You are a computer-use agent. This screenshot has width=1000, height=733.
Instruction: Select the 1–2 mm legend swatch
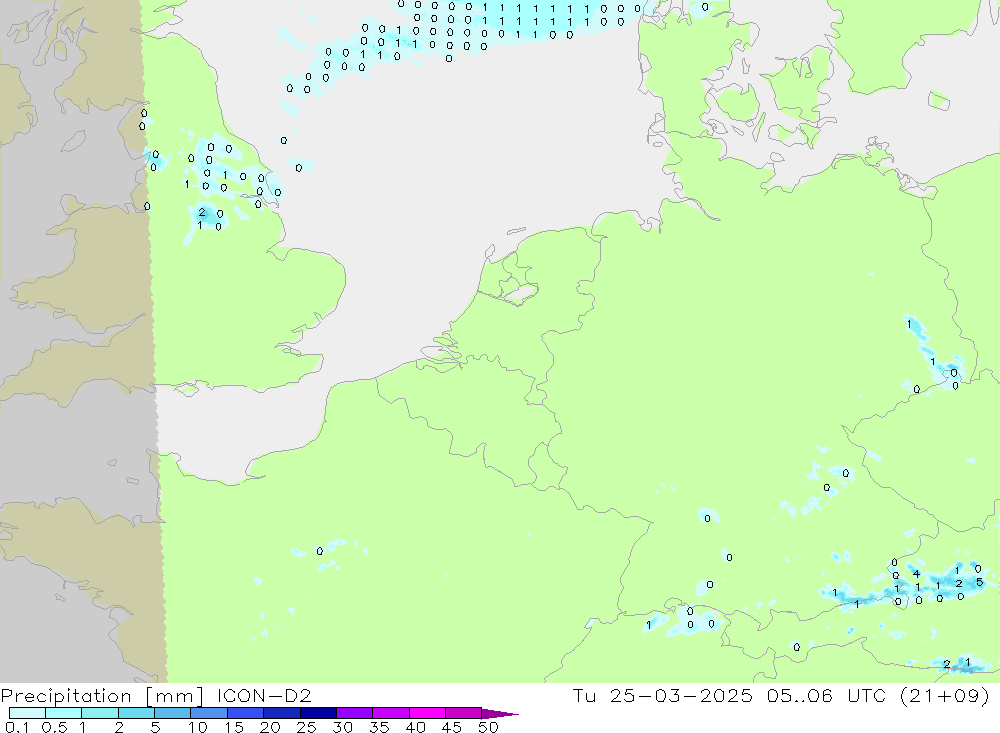click(100, 713)
